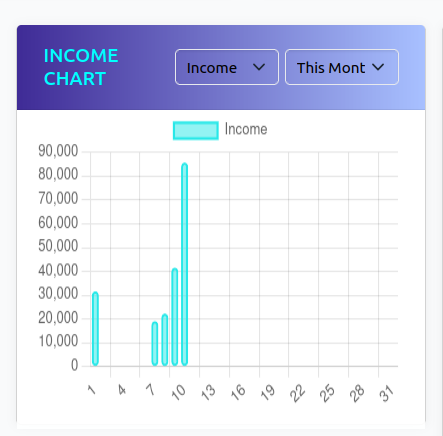Open the This Month period dropdown
This screenshot has height=436, width=443.
pyautogui.click(x=342, y=67)
